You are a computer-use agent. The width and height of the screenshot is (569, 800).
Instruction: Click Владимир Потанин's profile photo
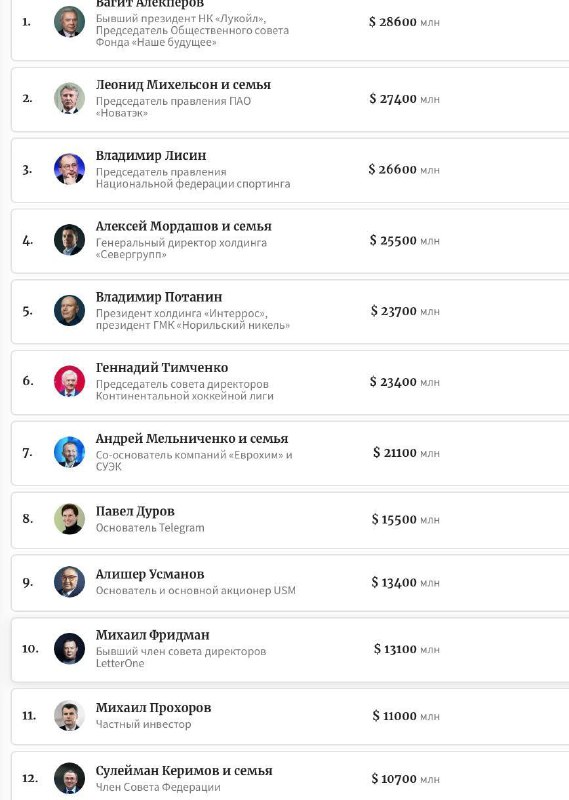[x=69, y=310]
